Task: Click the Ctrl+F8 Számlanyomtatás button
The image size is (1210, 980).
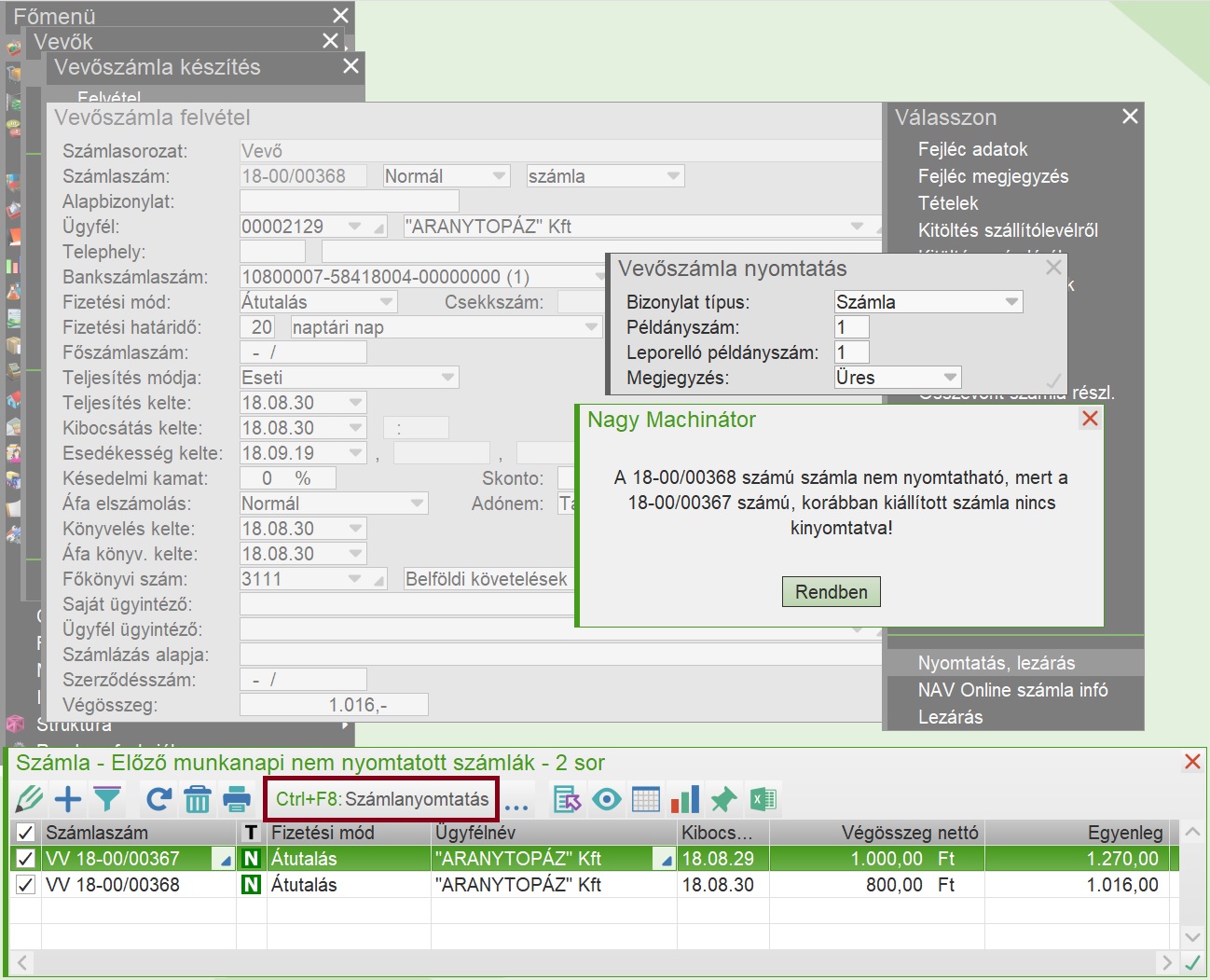Action: click(381, 799)
